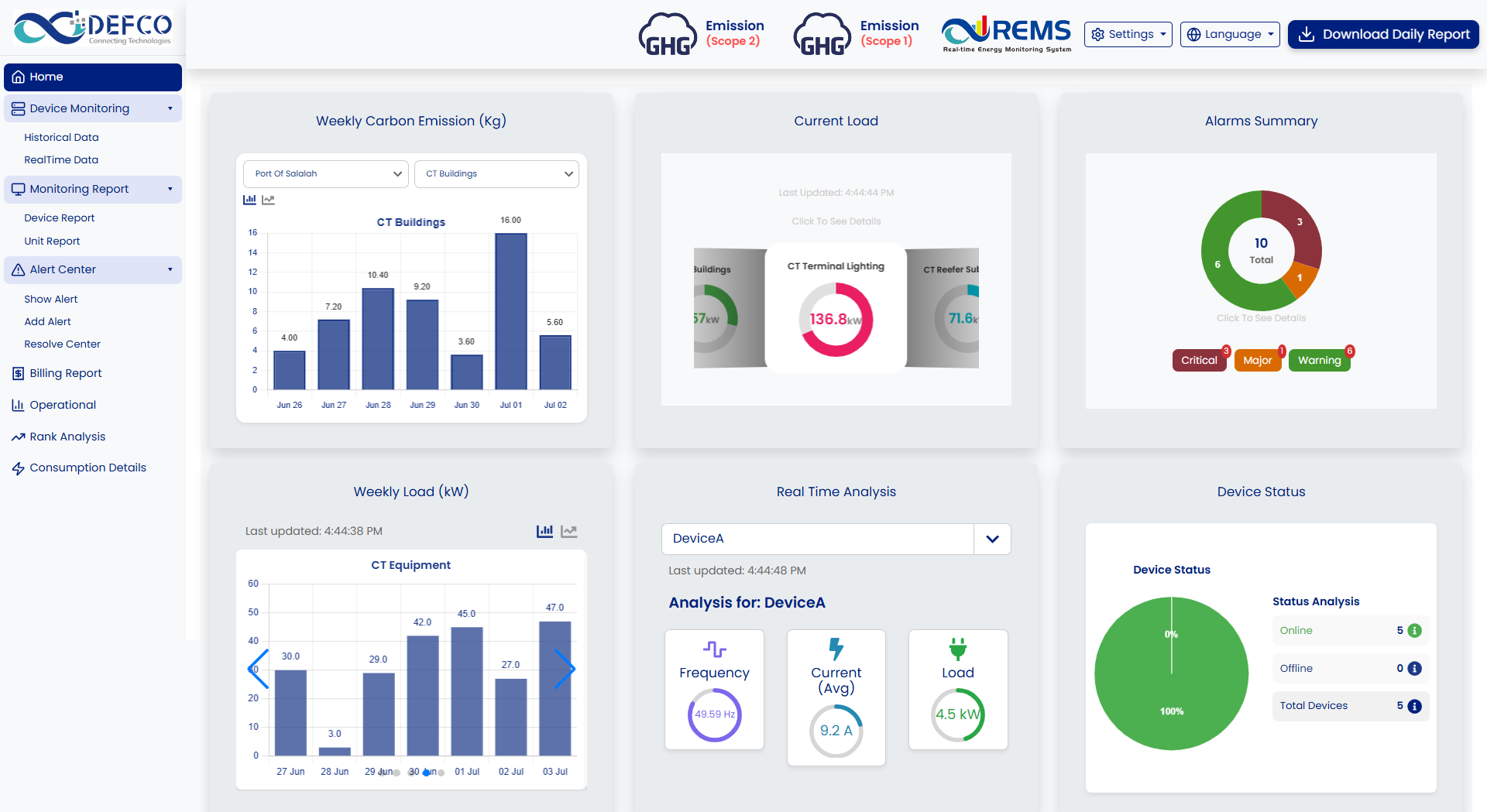Go to previous Weekly Load chart slide

258,669
